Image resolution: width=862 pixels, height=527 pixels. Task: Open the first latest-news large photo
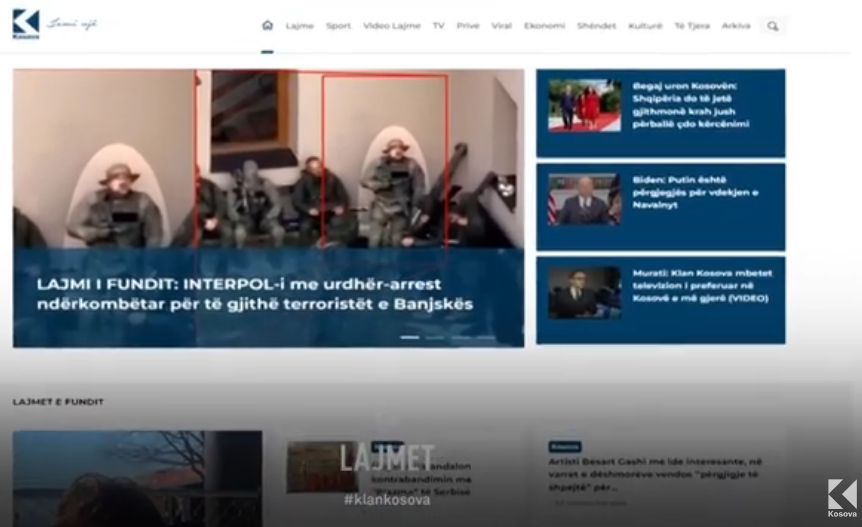coord(137,479)
